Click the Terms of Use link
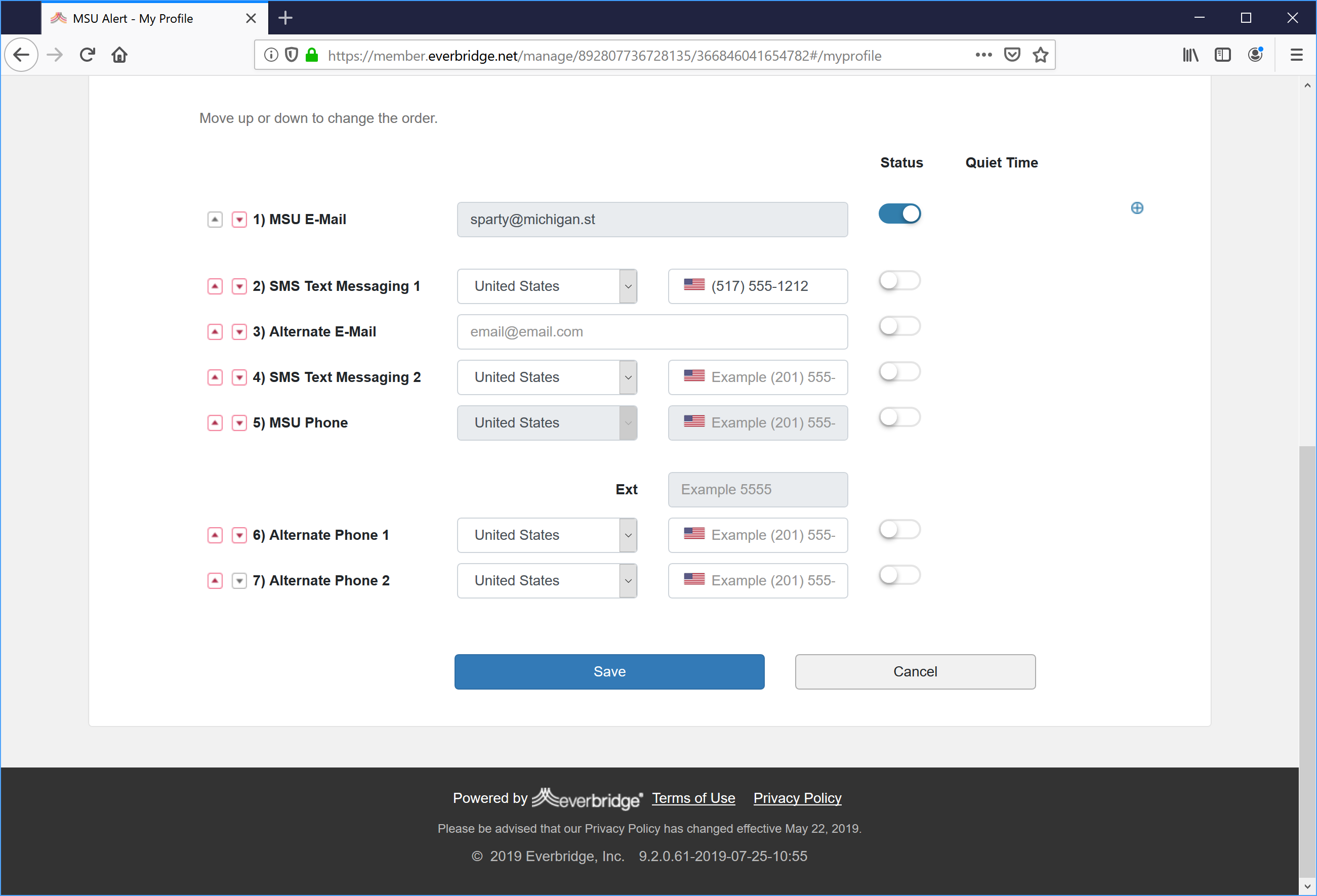 click(x=694, y=797)
